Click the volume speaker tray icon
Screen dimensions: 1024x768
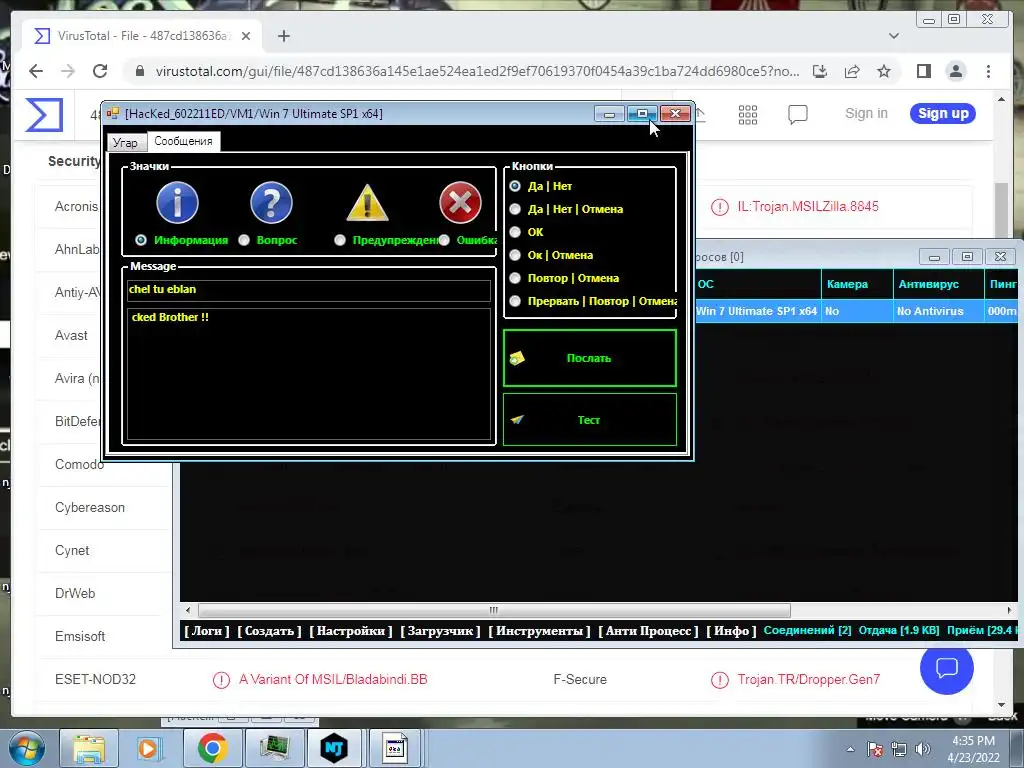(923, 749)
